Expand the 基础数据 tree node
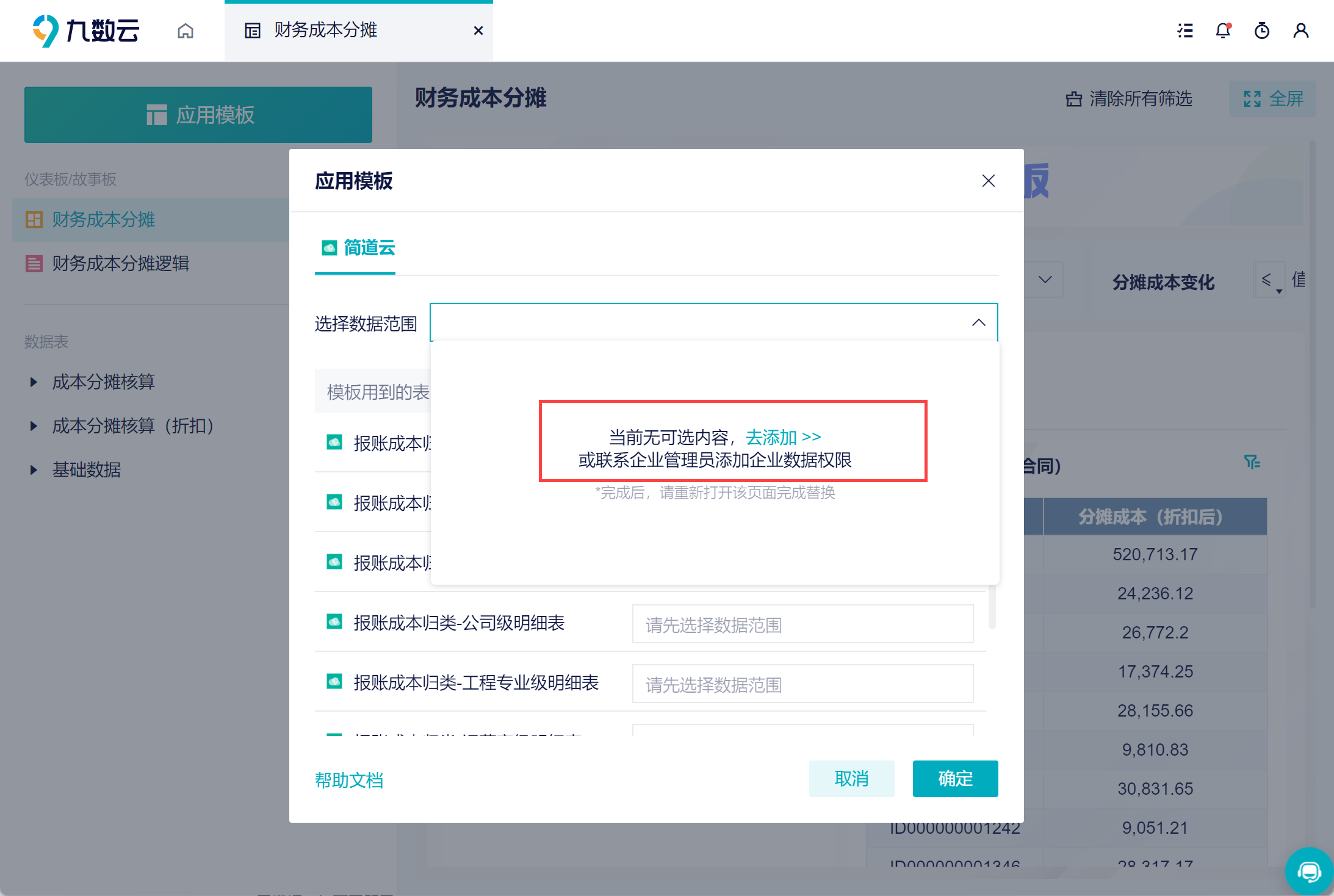 pos(34,470)
